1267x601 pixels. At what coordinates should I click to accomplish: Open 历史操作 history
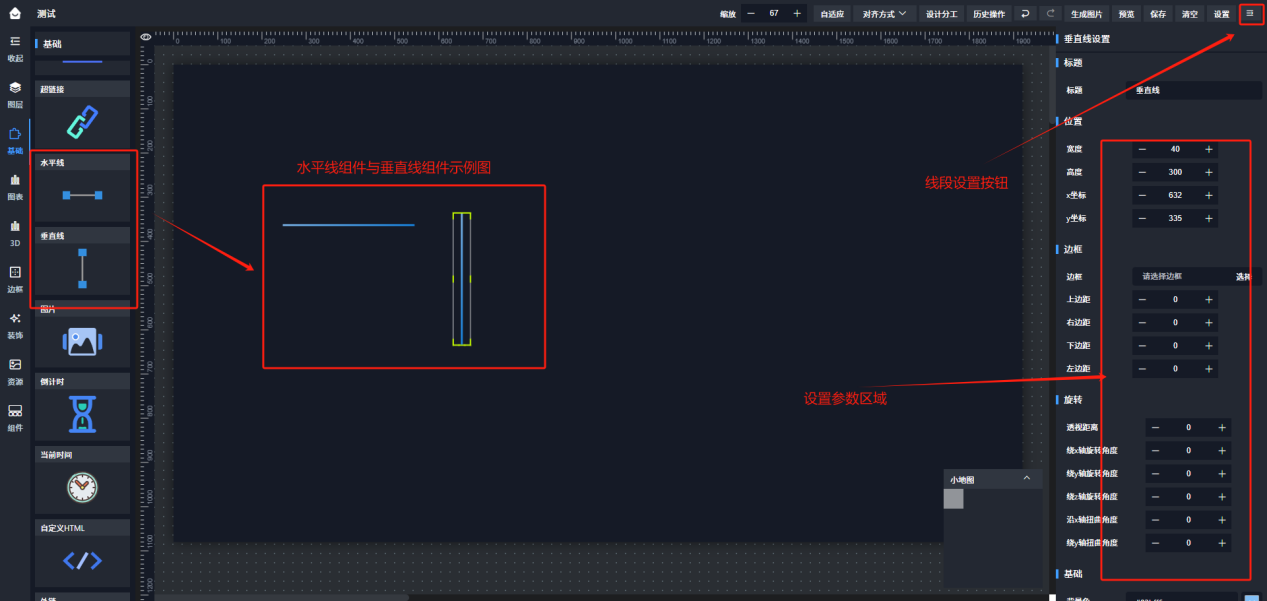989,14
